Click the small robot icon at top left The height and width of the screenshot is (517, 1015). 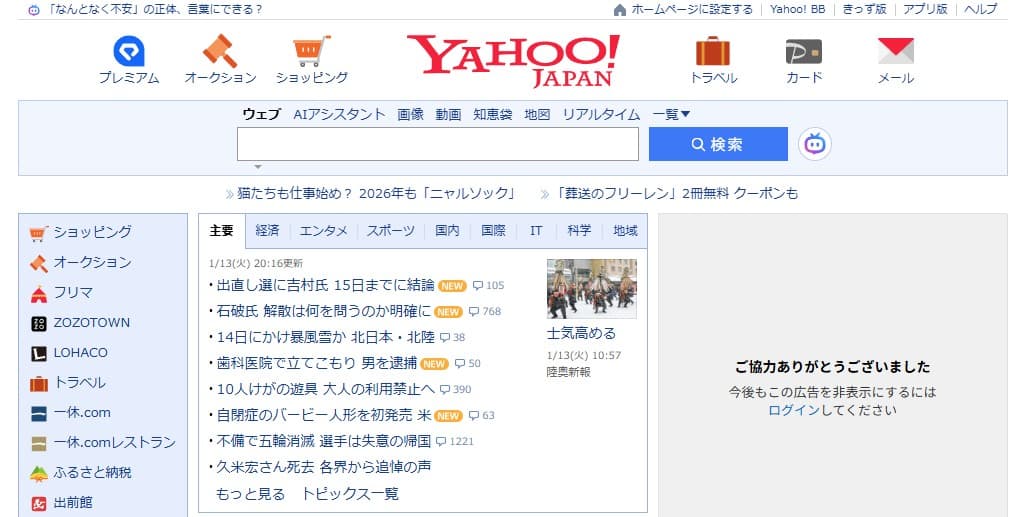click(x=34, y=10)
